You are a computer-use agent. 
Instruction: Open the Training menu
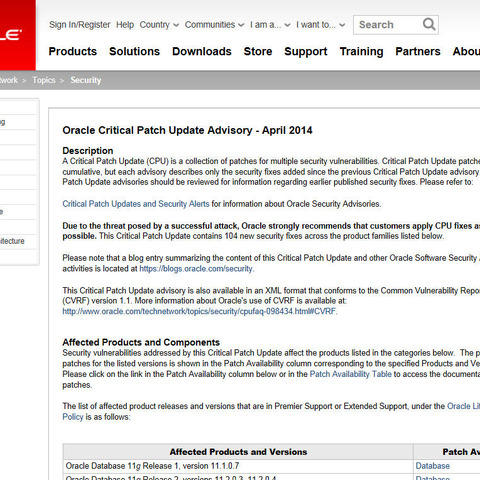361,52
